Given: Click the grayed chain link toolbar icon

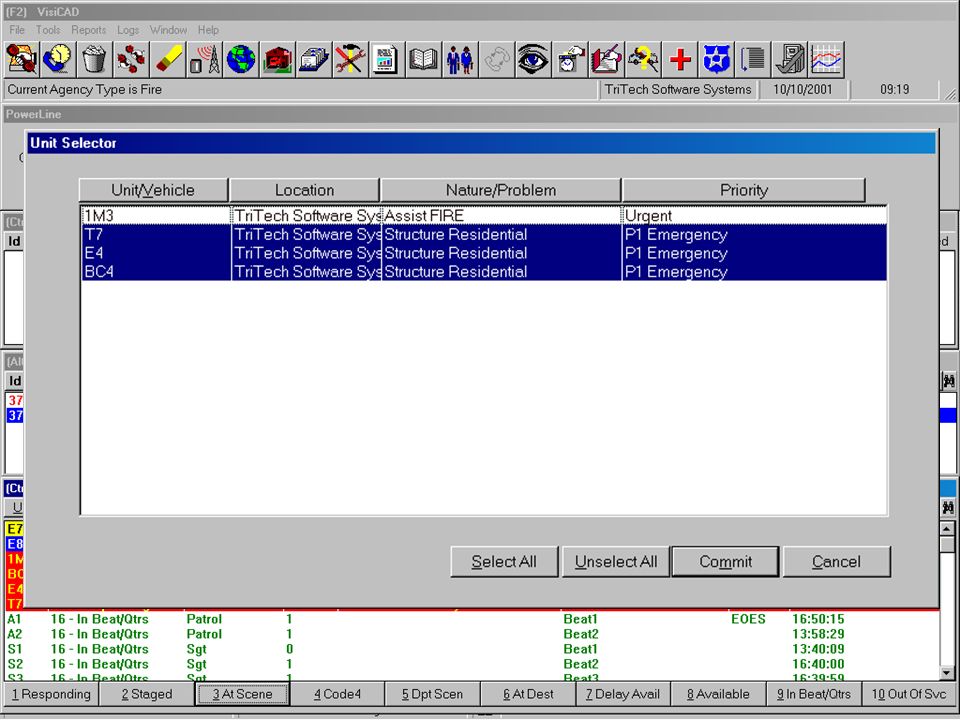Looking at the screenshot, I should click(497, 59).
